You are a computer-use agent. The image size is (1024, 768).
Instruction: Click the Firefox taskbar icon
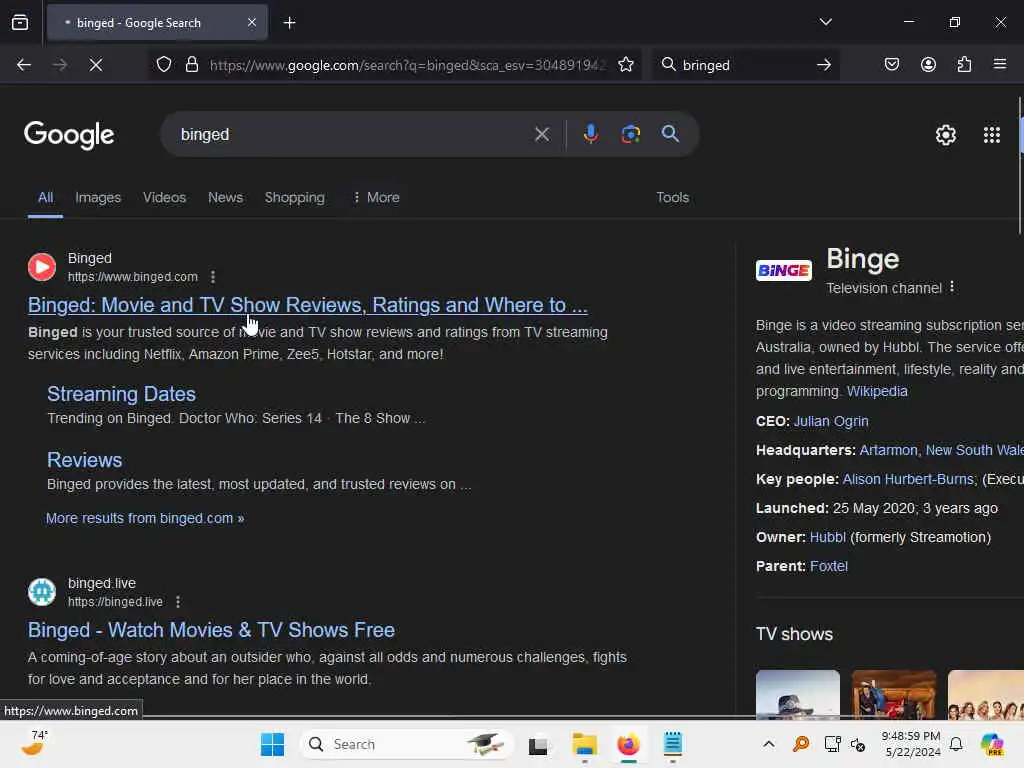point(628,744)
